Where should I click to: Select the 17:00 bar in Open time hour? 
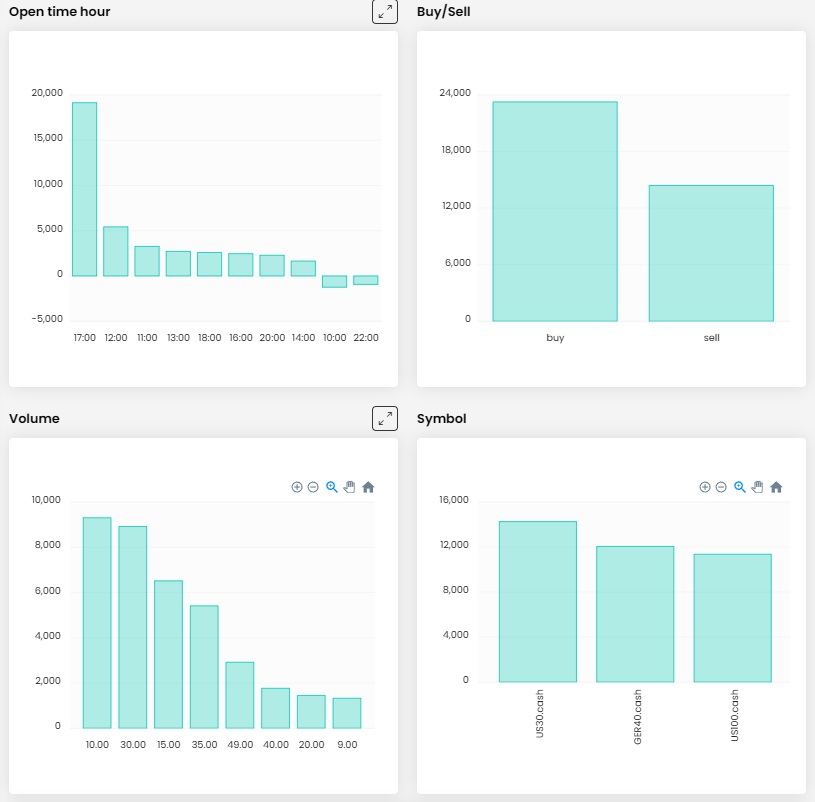click(84, 189)
